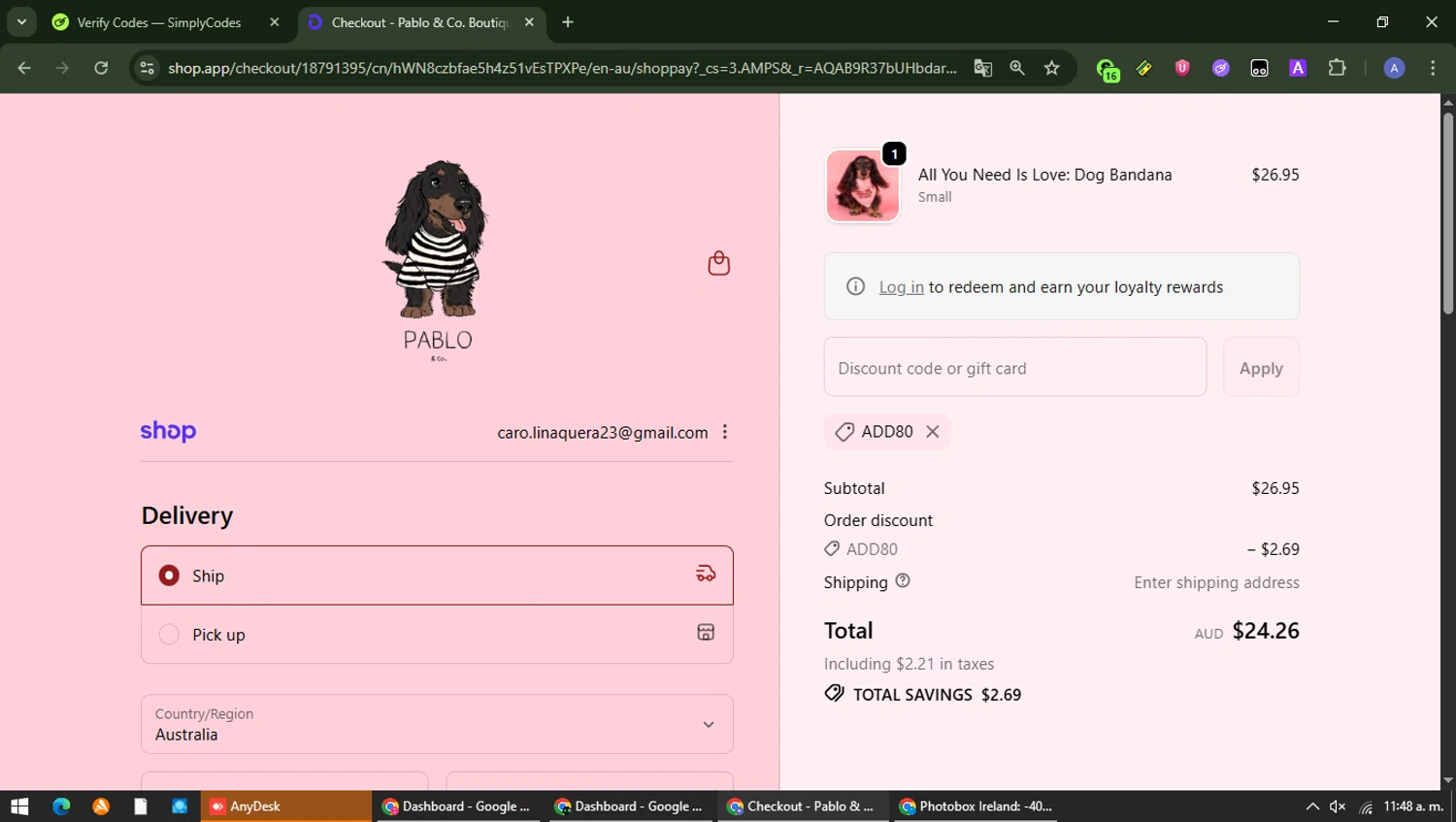Click the purple A extension icon
The width and height of the screenshot is (1456, 822).
(1298, 68)
